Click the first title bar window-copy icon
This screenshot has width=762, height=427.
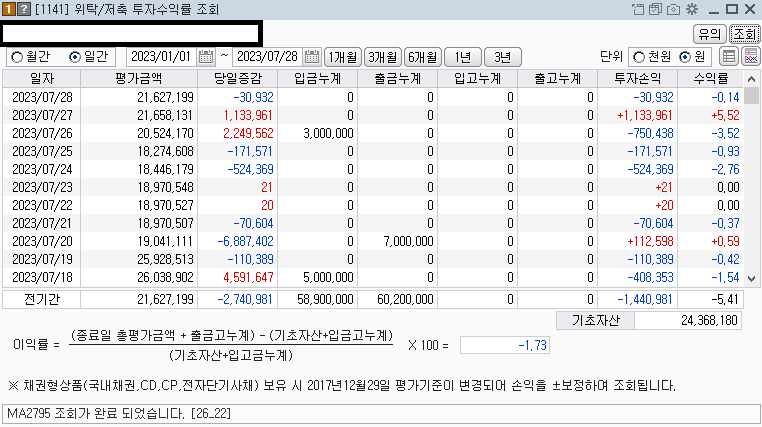coord(638,9)
